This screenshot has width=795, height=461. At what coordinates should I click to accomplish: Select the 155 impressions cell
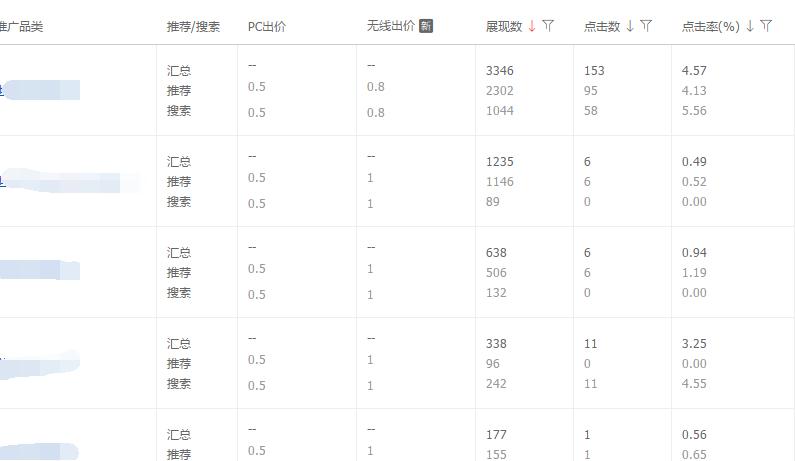point(496,454)
